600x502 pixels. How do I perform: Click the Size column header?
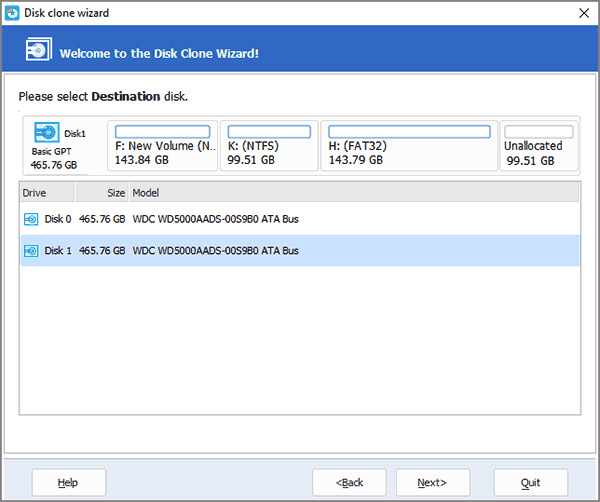(x=102, y=192)
